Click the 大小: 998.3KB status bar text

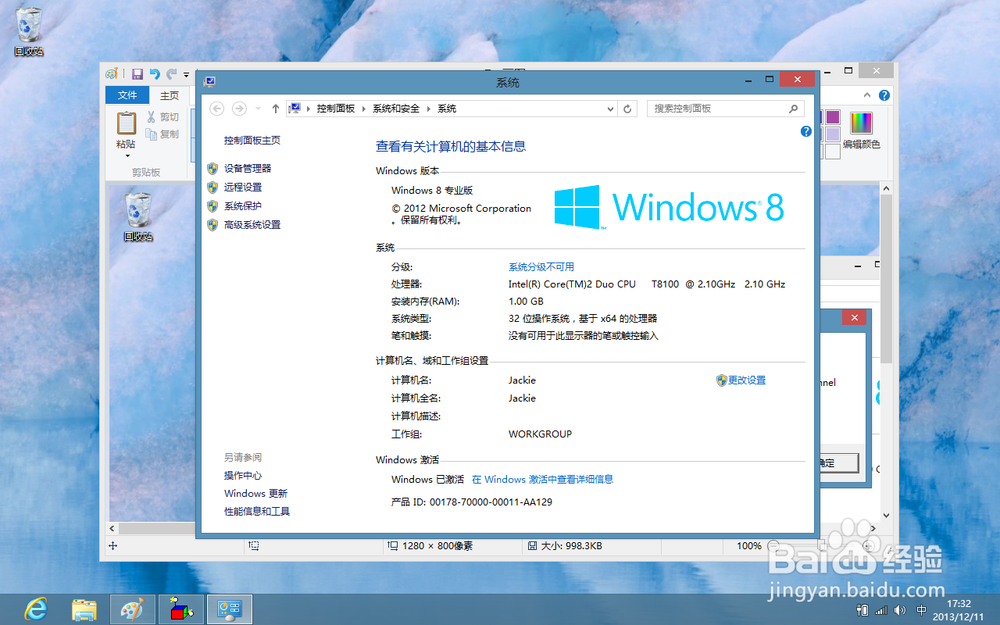coord(571,546)
